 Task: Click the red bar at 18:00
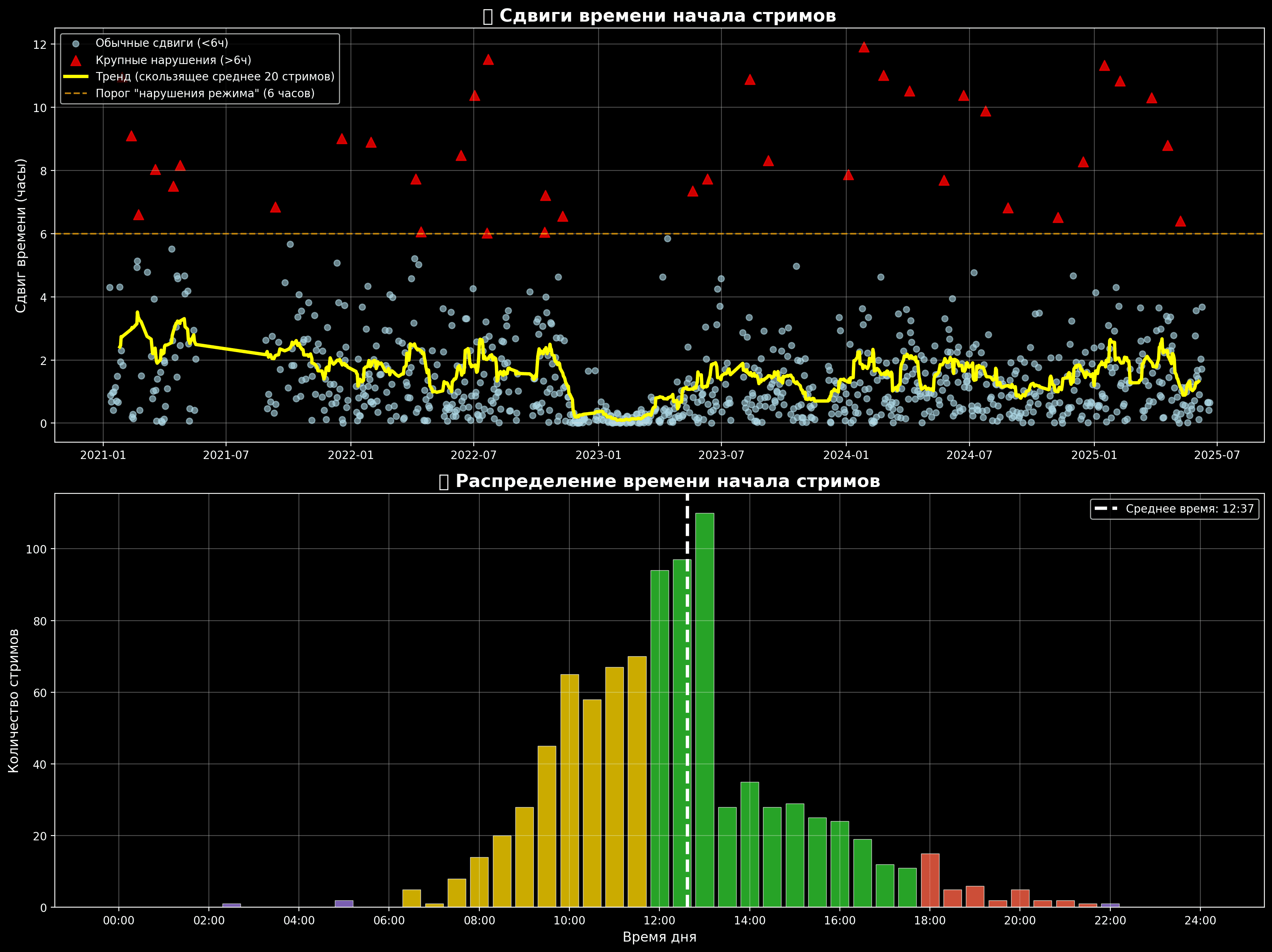[x=930, y=881]
